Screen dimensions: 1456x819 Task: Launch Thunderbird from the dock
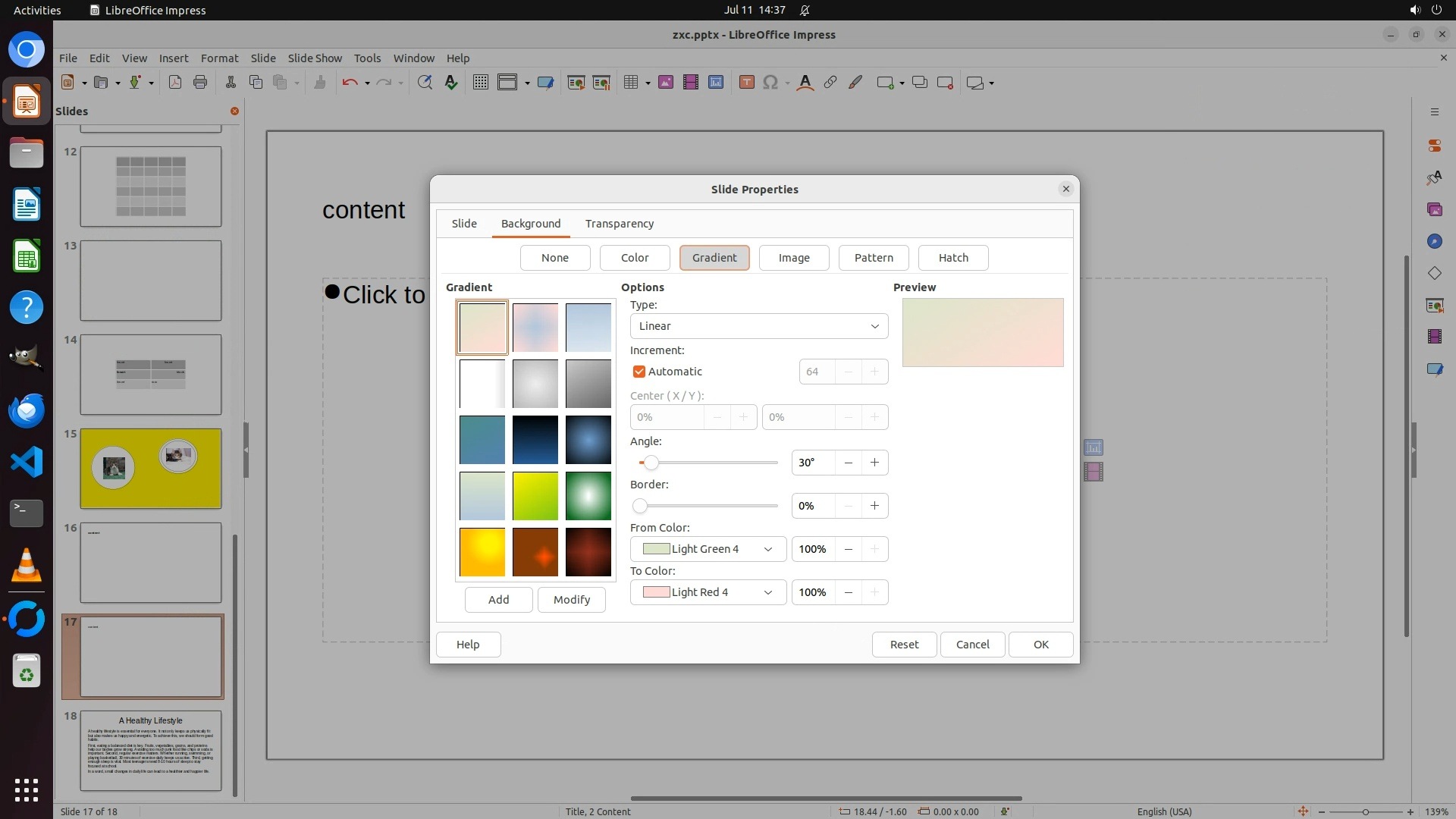tap(27, 410)
